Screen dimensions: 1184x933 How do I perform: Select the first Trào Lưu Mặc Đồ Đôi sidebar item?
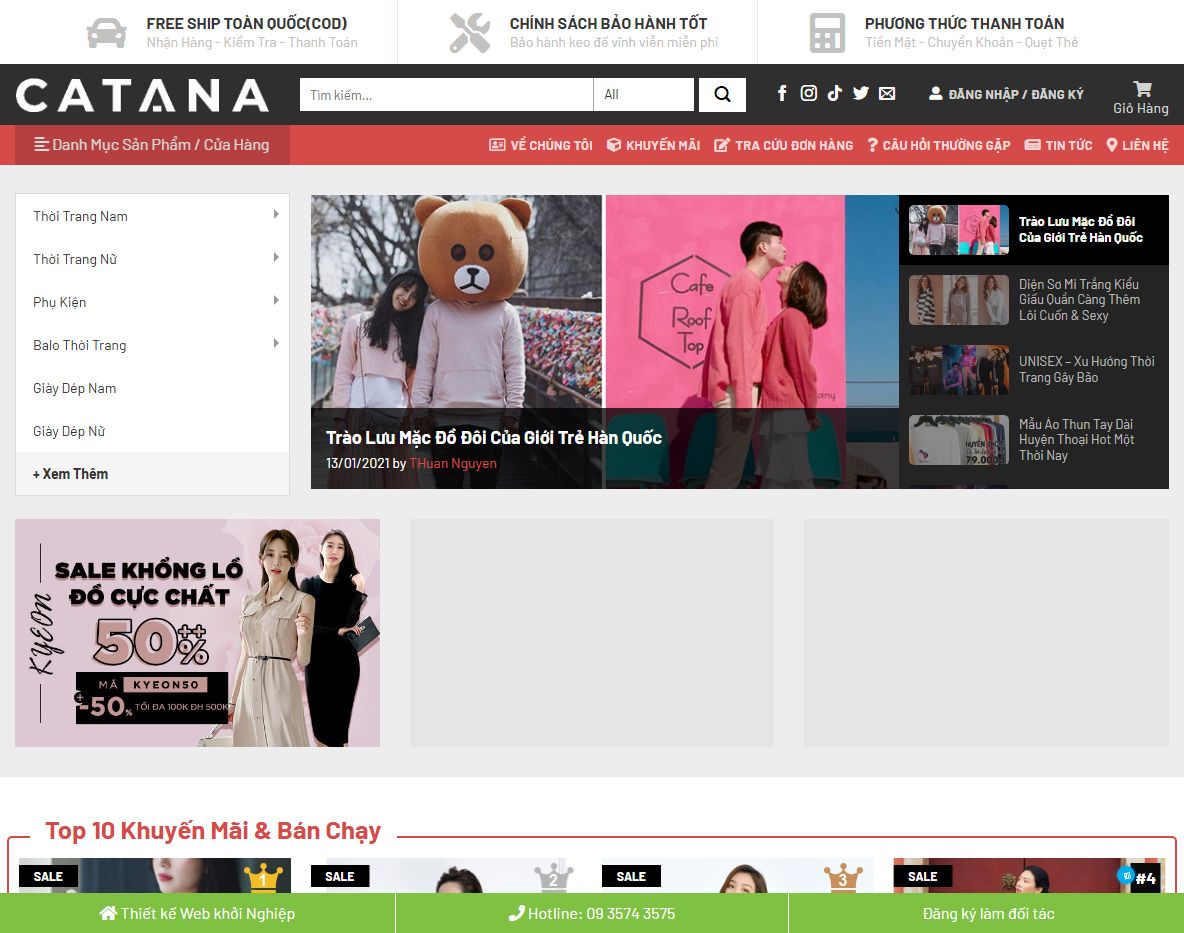click(1034, 229)
